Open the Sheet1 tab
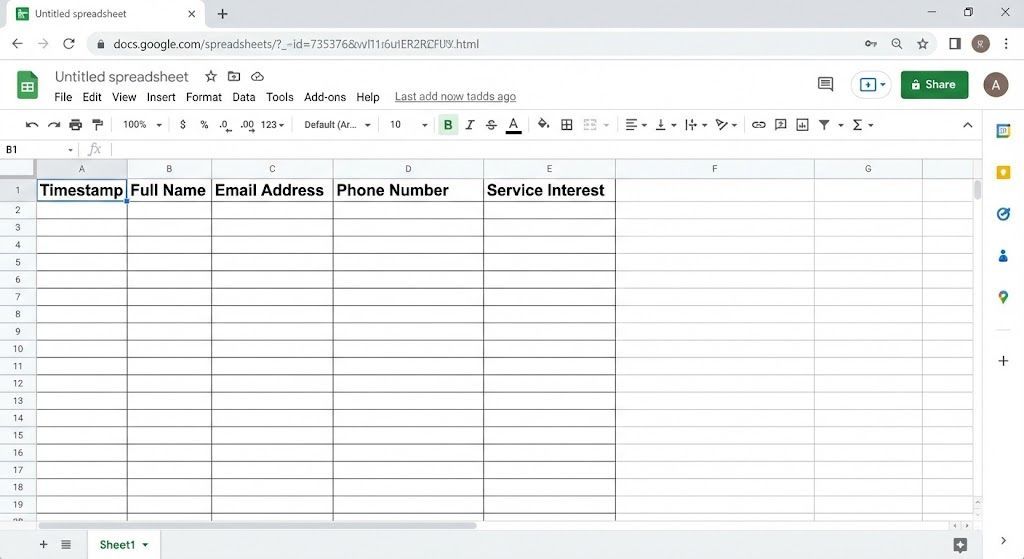Viewport: 1024px width, 559px height. [123, 545]
